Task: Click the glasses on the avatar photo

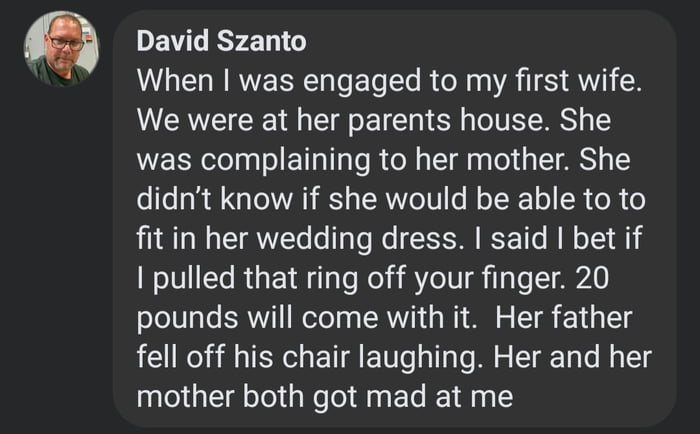Action: point(64,43)
